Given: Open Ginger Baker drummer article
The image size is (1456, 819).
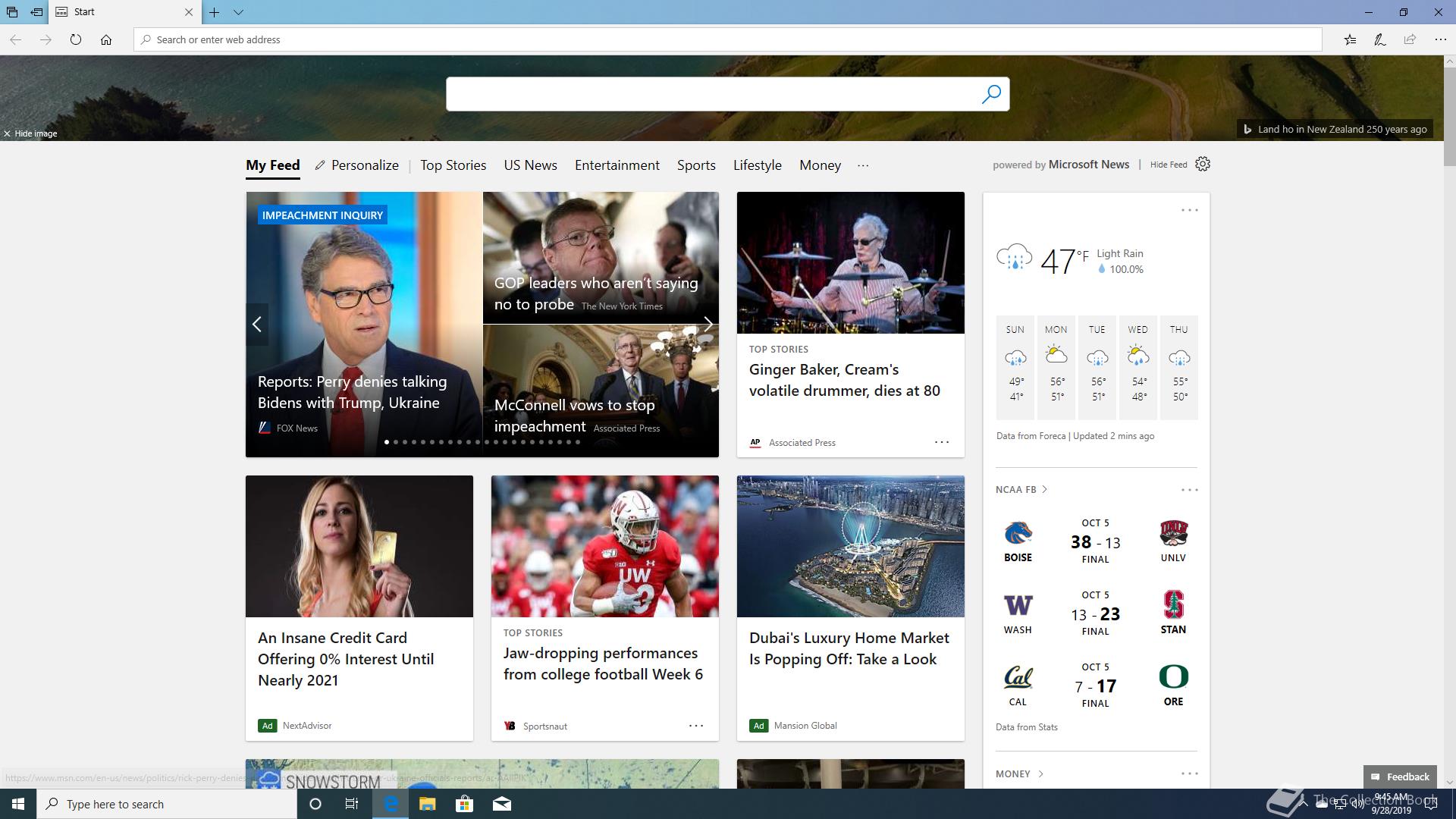Looking at the screenshot, I should 845,380.
